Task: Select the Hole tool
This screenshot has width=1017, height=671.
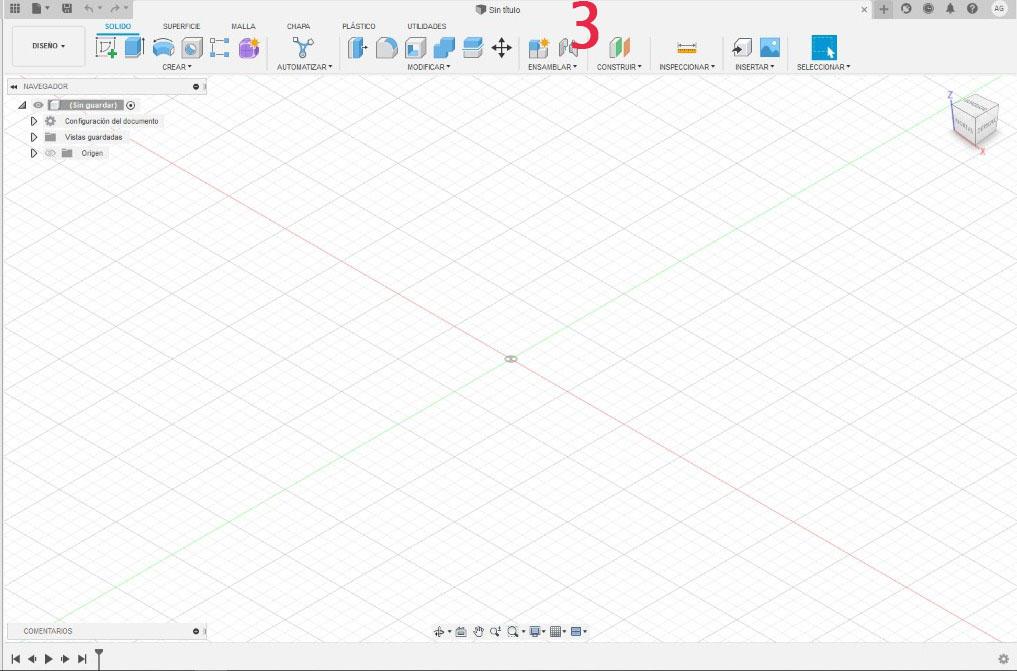Action: click(191, 47)
